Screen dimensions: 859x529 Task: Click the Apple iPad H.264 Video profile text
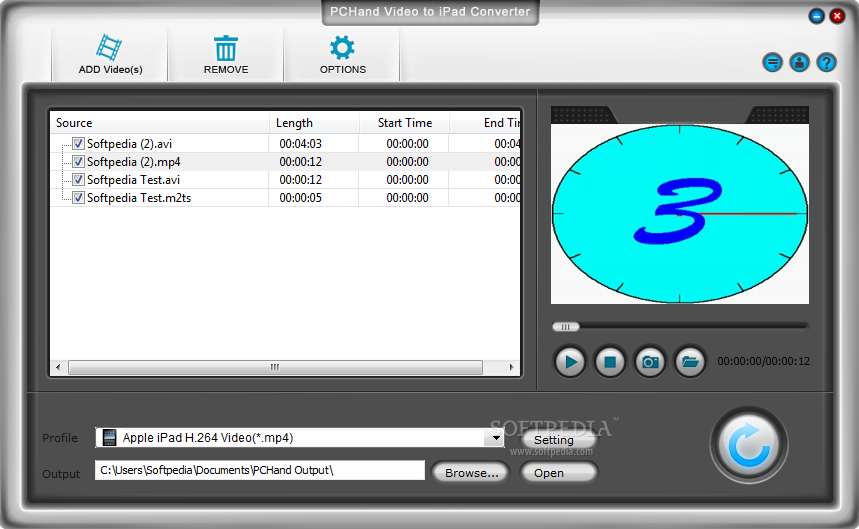(208, 438)
